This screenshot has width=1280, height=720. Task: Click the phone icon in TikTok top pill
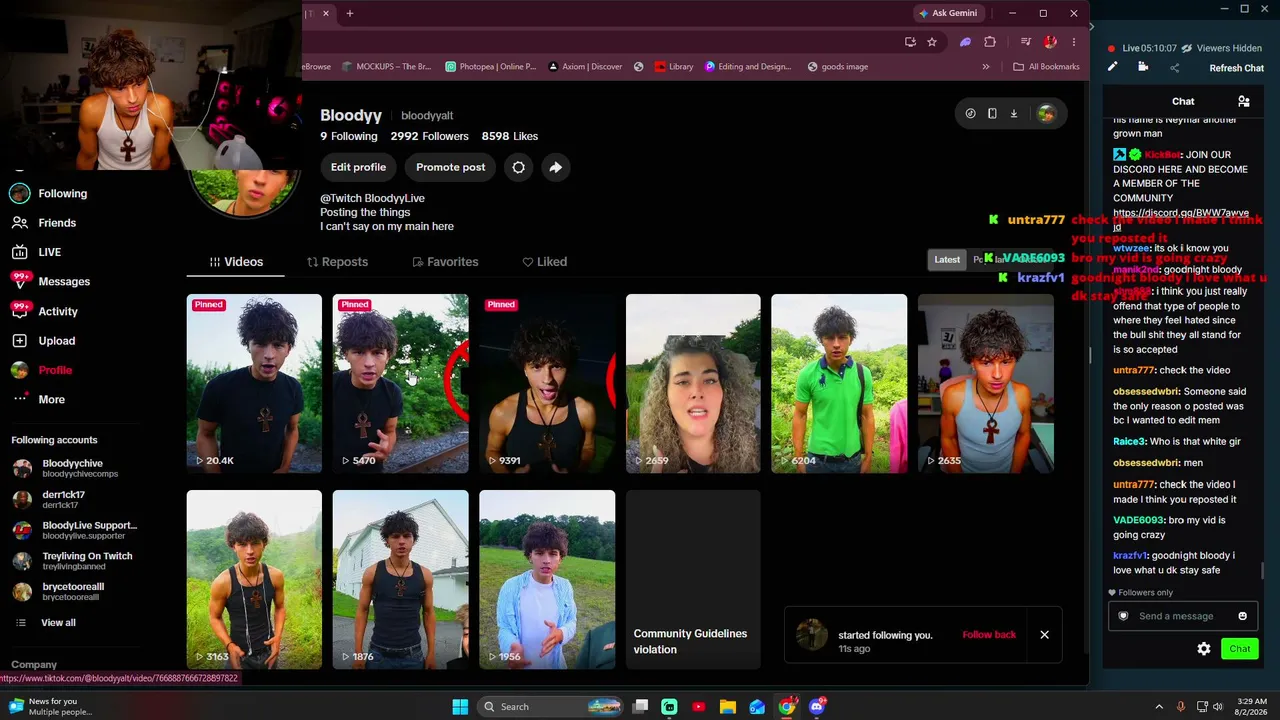tap(992, 114)
